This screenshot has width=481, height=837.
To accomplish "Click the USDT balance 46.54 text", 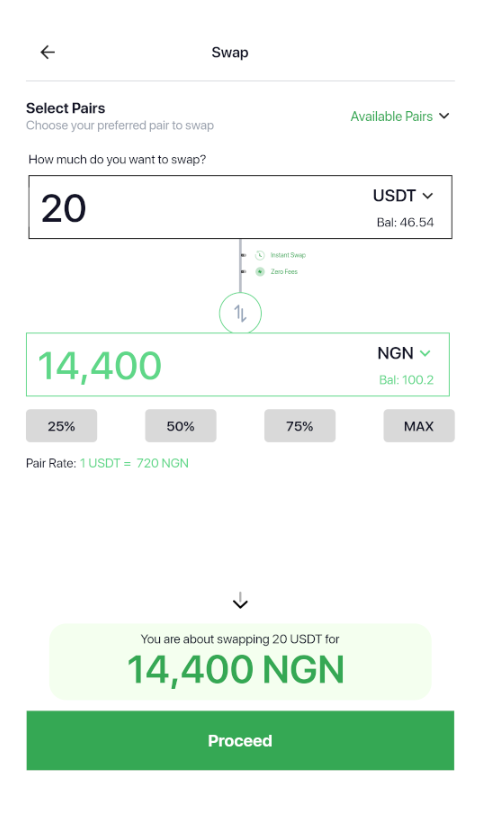I will 405,223.
